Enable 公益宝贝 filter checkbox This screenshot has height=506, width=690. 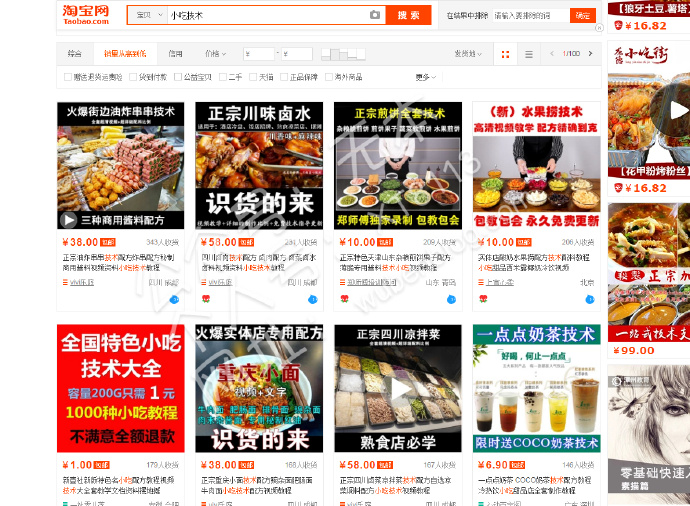(x=178, y=77)
